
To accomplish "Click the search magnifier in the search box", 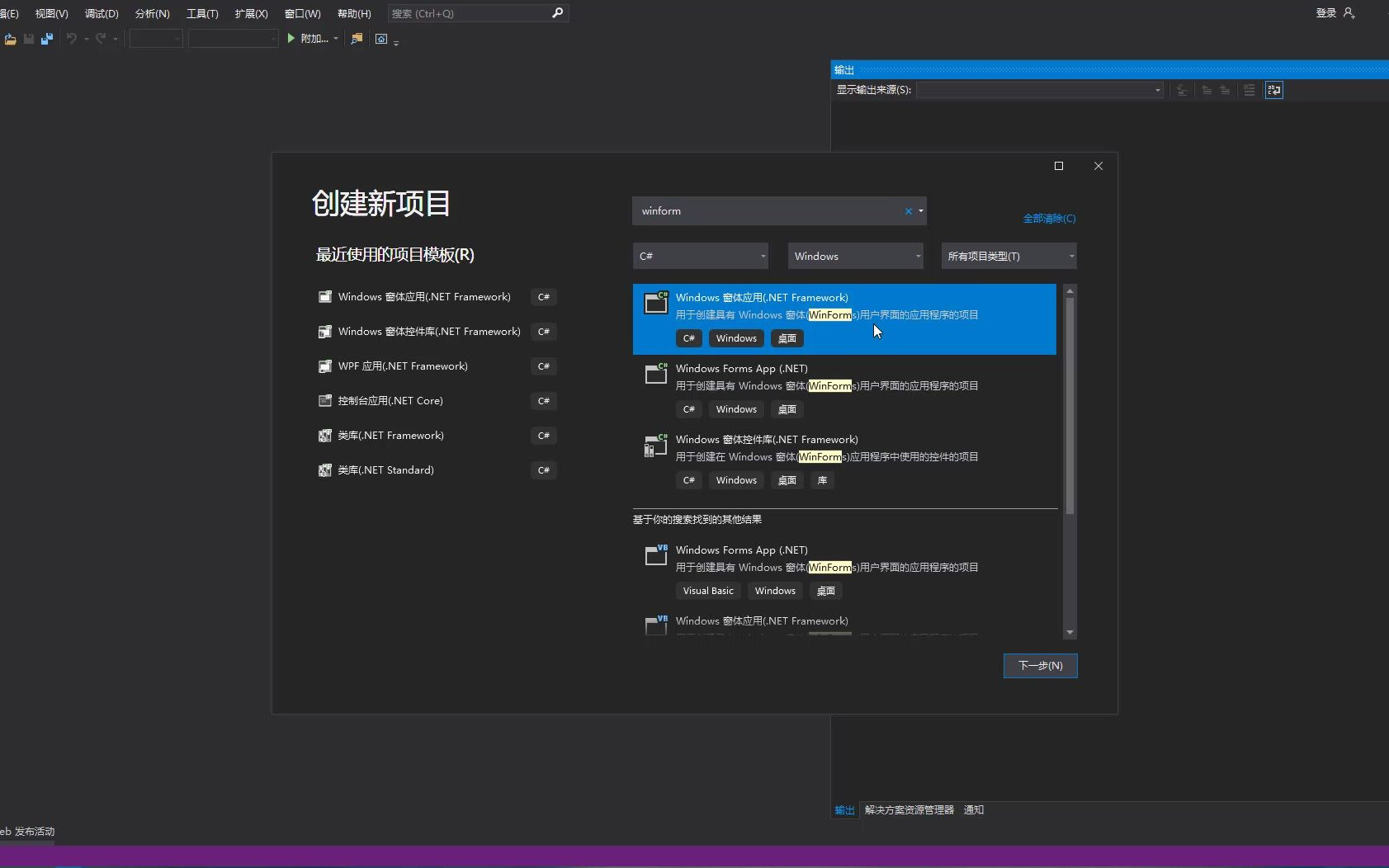I will coord(558,13).
